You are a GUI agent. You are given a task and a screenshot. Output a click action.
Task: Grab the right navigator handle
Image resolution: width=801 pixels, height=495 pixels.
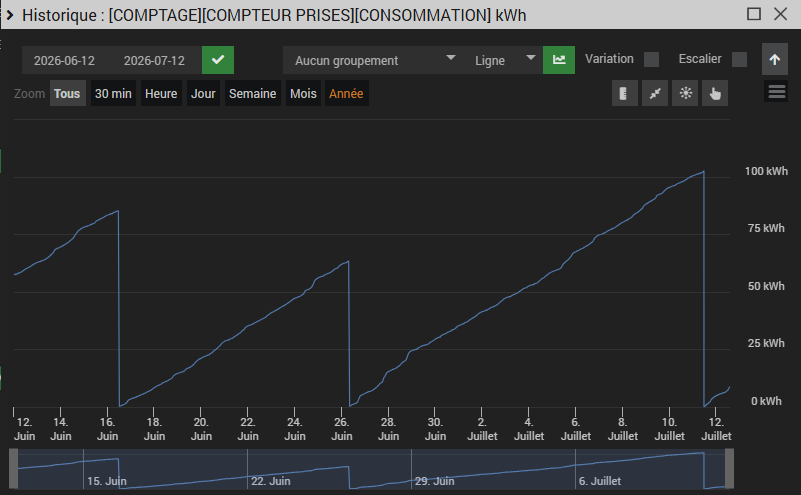729,468
